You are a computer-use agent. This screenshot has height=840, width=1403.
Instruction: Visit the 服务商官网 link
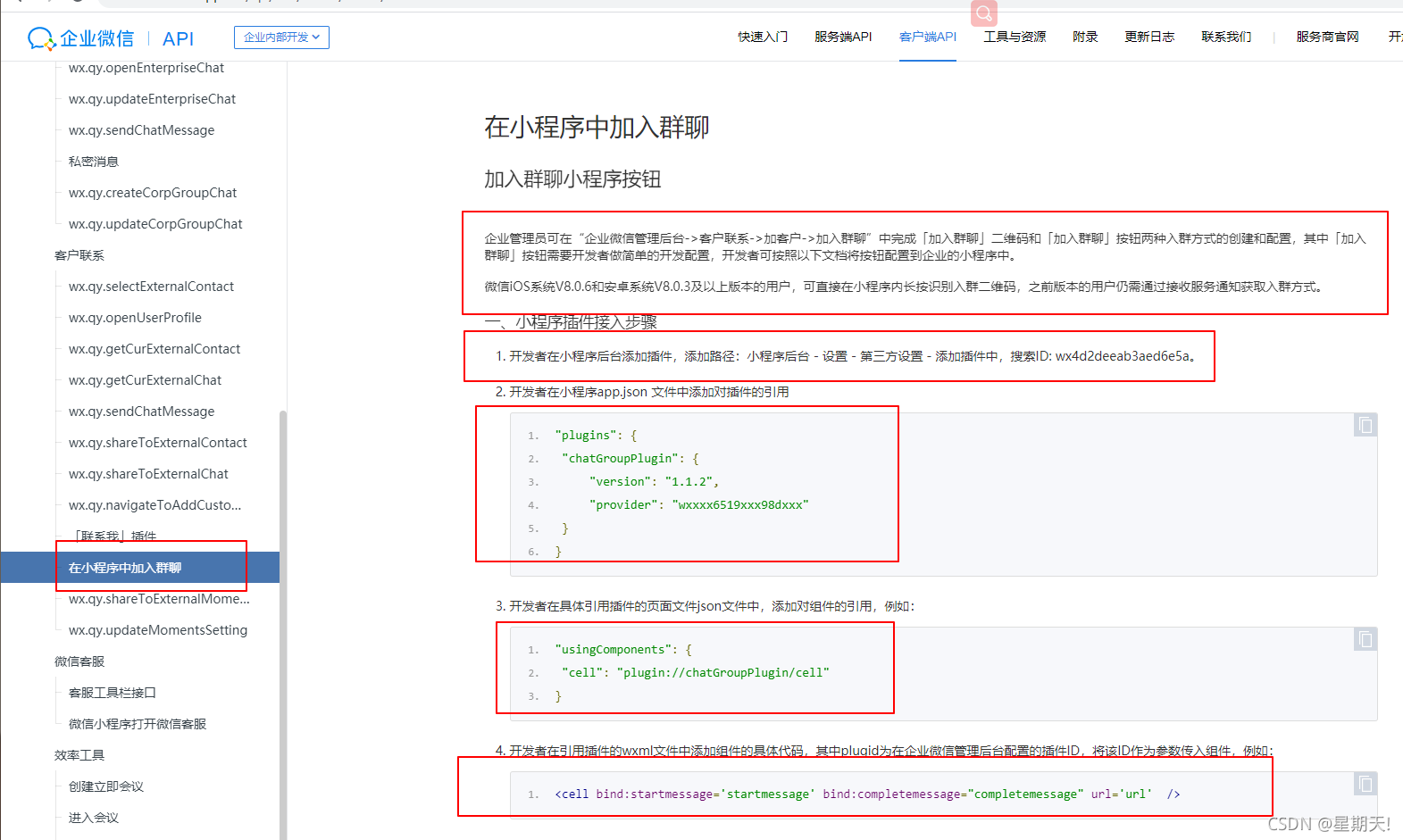coord(1327,37)
